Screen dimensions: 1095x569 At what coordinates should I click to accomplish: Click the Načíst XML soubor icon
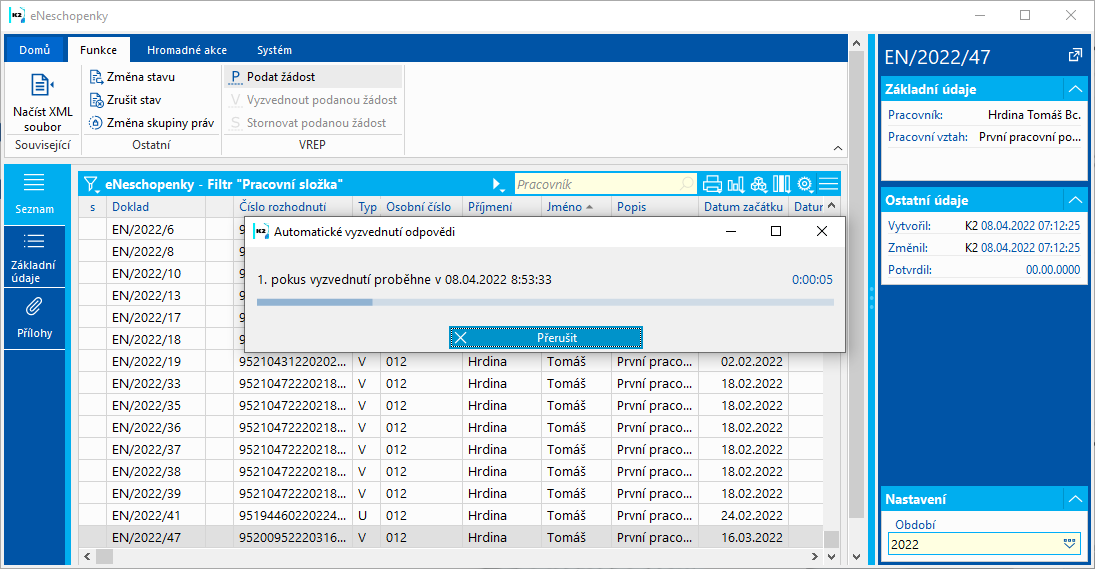[x=42, y=86]
